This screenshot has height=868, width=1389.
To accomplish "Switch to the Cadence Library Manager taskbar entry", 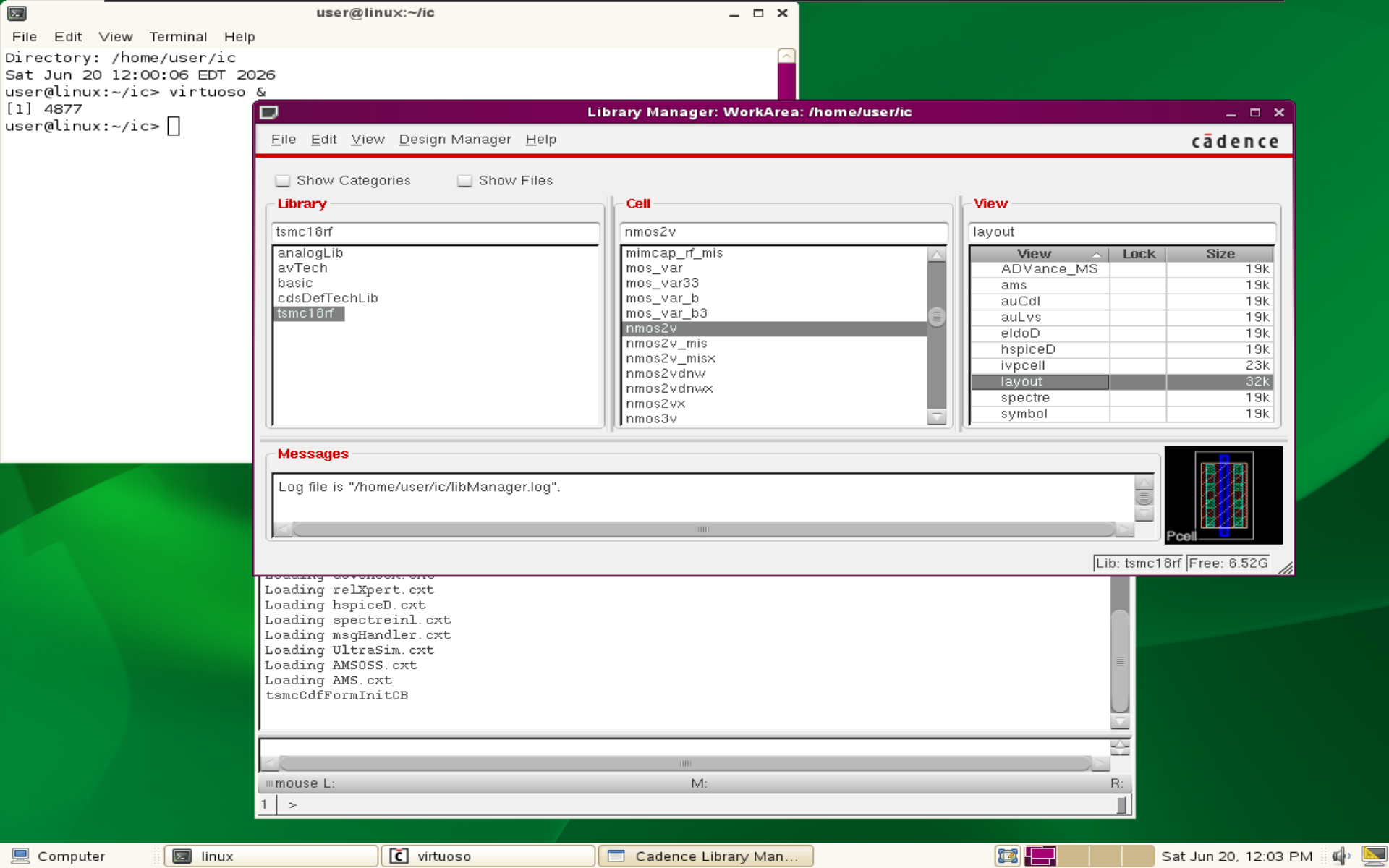I will click(706, 856).
